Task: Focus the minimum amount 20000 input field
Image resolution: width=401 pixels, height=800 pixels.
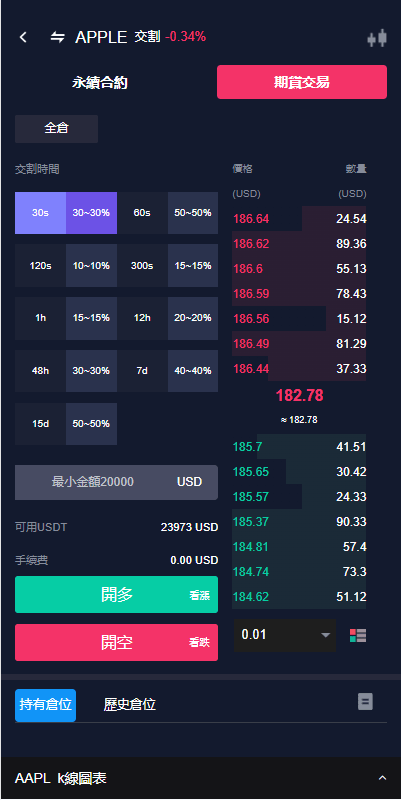Action: [116, 482]
